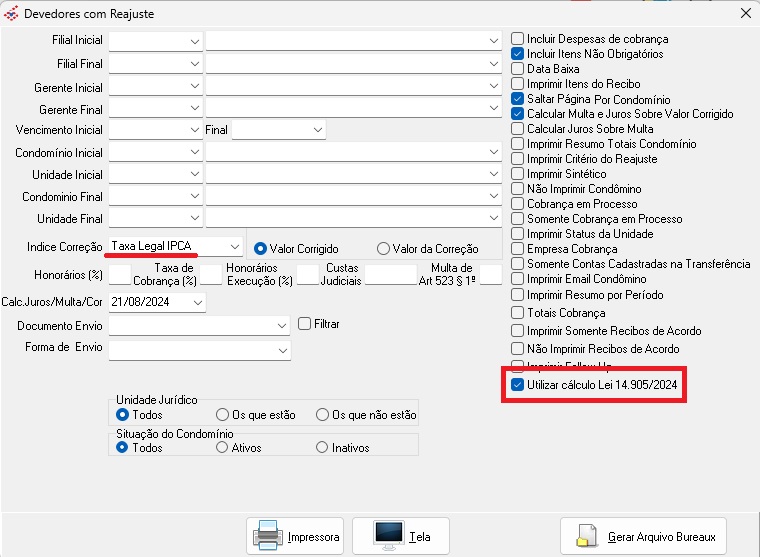Expand the Calc.Juros/Multa/Cor date picker
Viewport: 760px width, 557px height.
click(x=196, y=301)
